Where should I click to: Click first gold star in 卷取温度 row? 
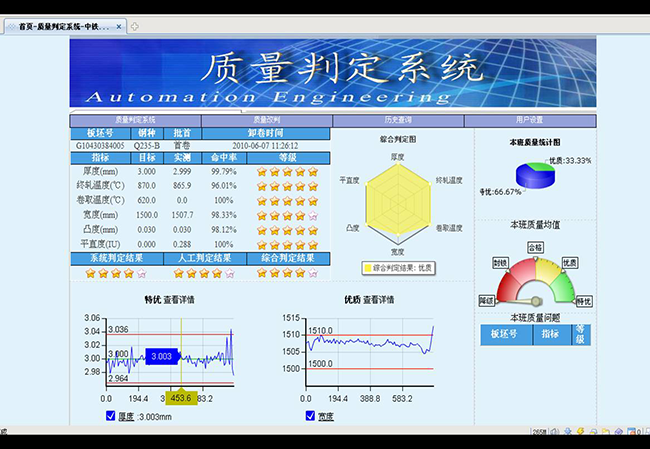pyautogui.click(x=262, y=201)
